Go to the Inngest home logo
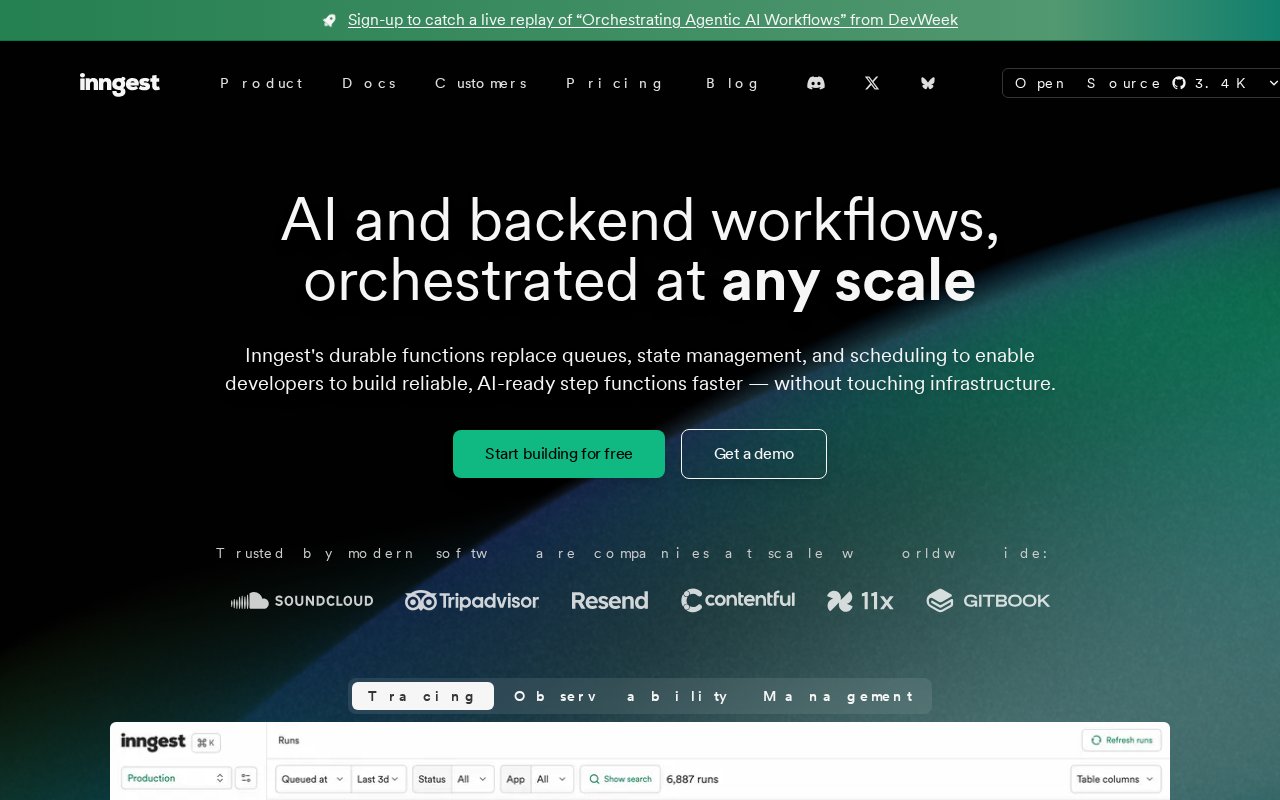The height and width of the screenshot is (800, 1280). pos(120,84)
